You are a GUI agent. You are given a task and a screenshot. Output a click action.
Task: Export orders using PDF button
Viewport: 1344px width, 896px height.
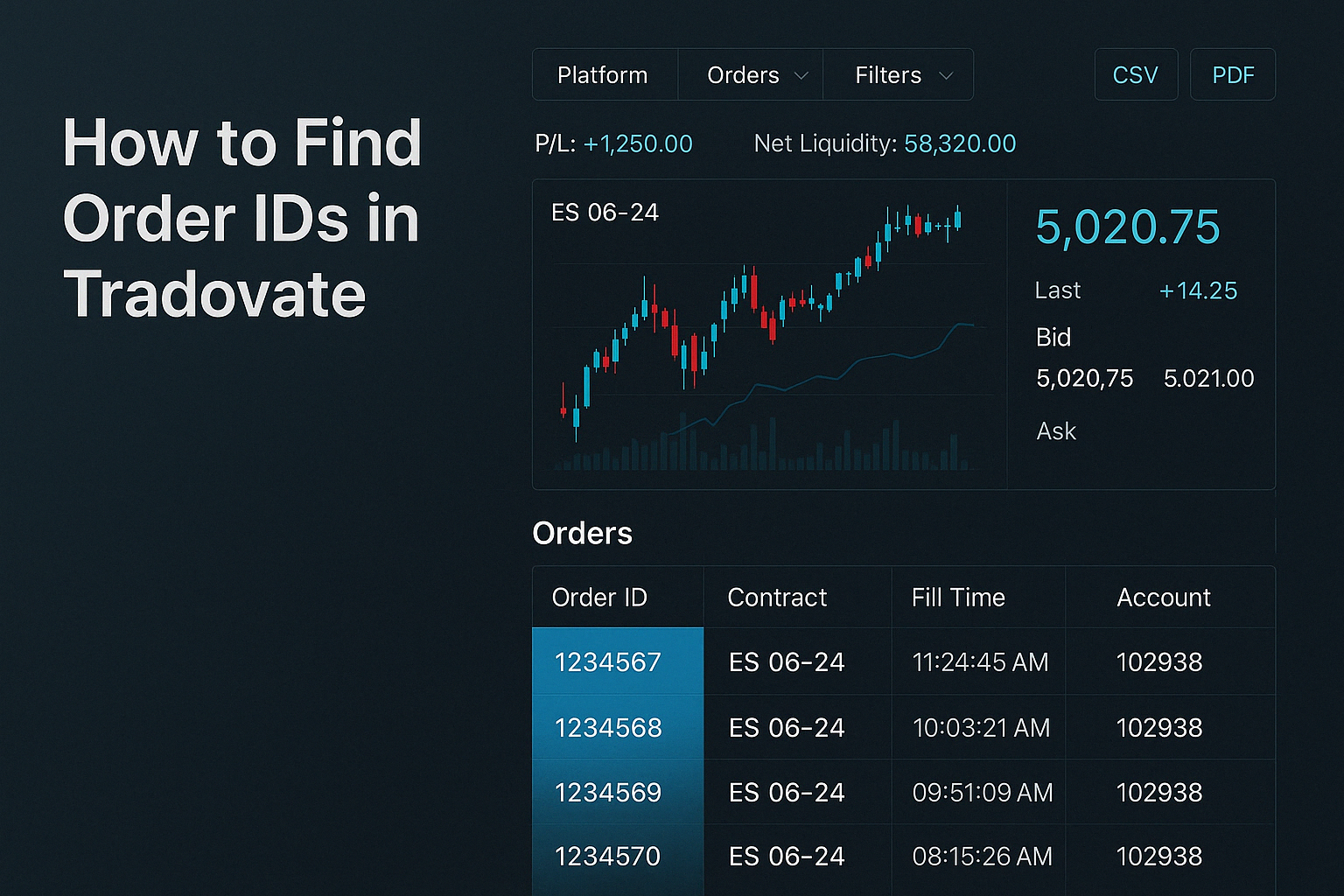1233,75
